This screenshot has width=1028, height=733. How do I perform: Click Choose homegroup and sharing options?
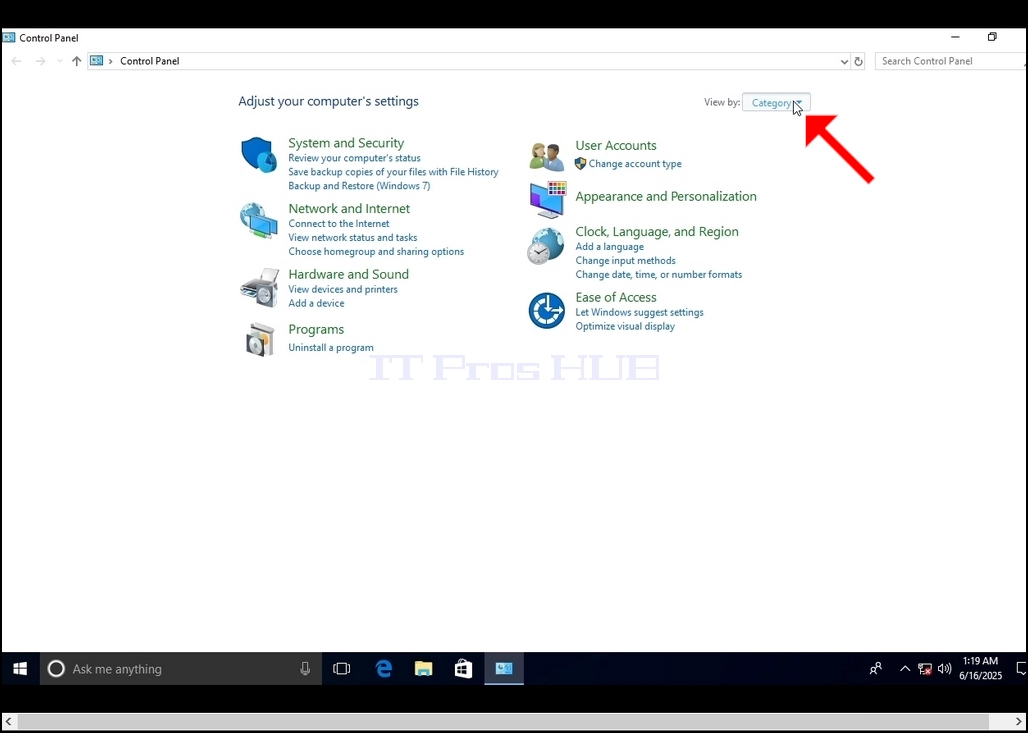coord(376,251)
